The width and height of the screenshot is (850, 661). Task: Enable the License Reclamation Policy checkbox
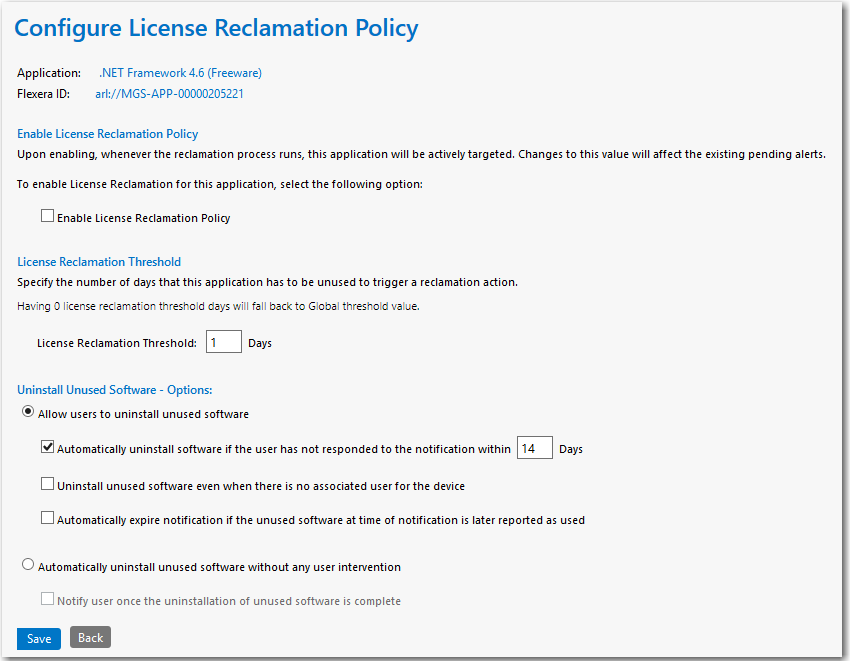click(x=47, y=215)
